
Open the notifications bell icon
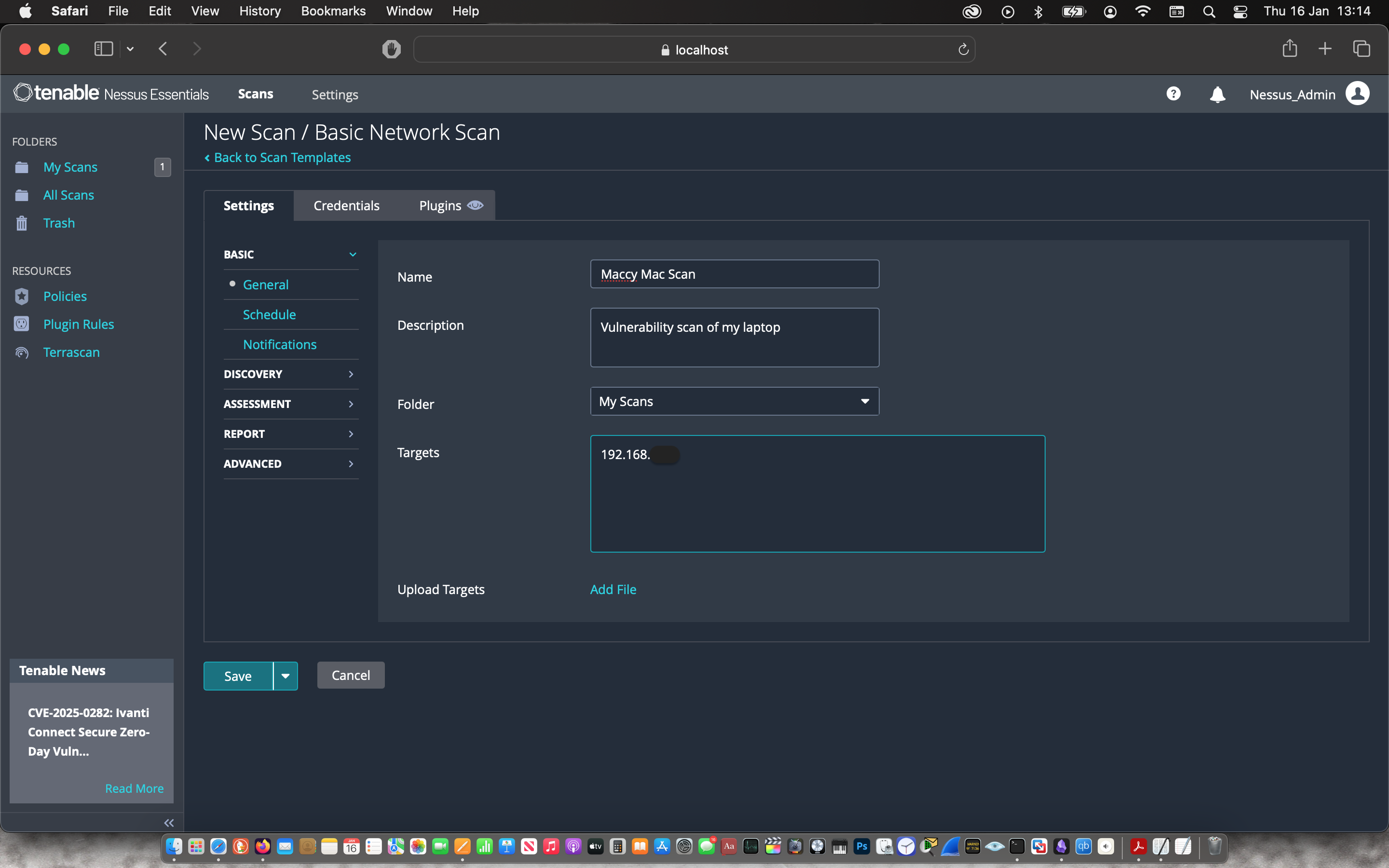(x=1217, y=95)
